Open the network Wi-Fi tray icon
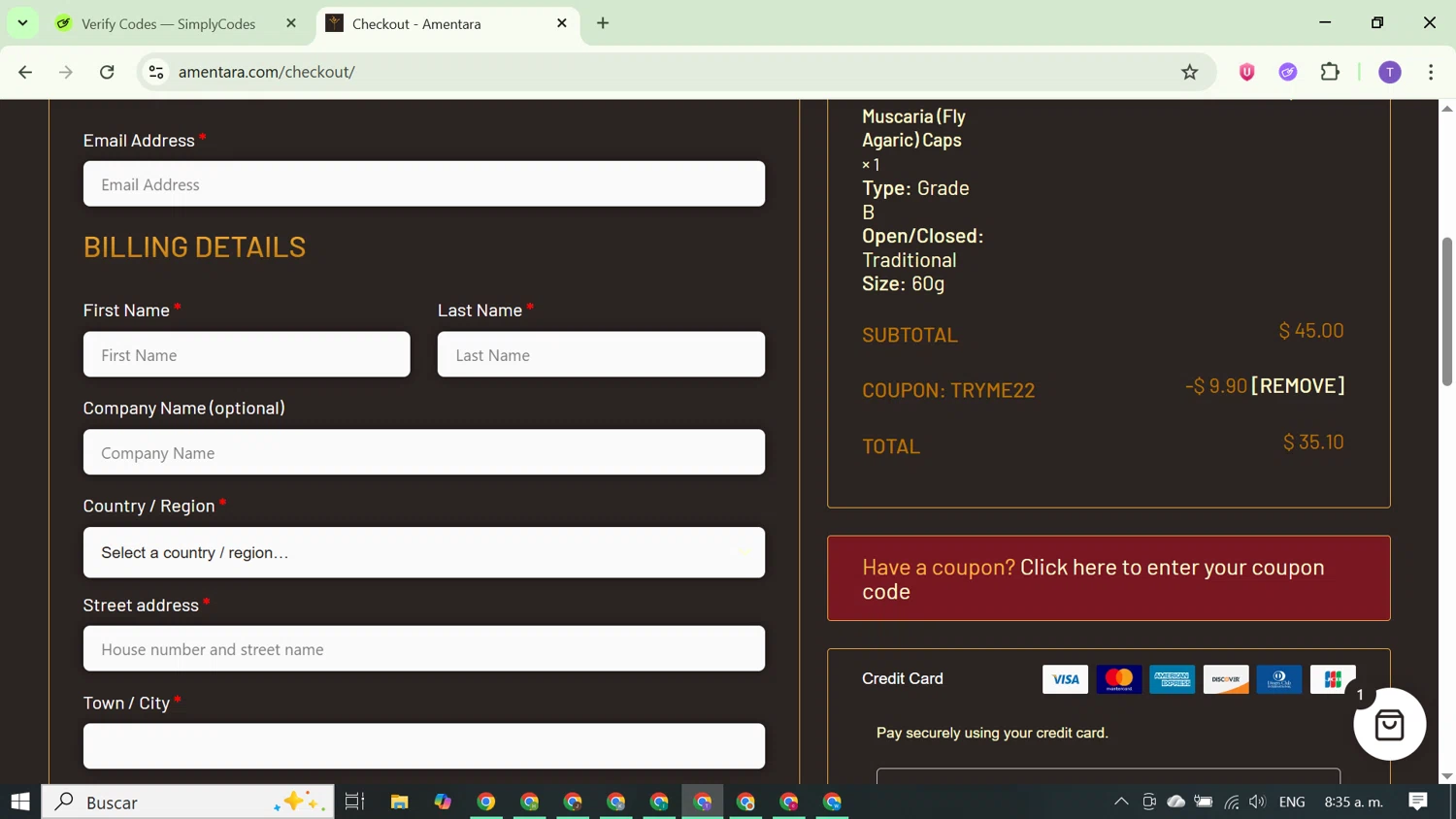Viewport: 1456px width, 819px height. (1232, 802)
